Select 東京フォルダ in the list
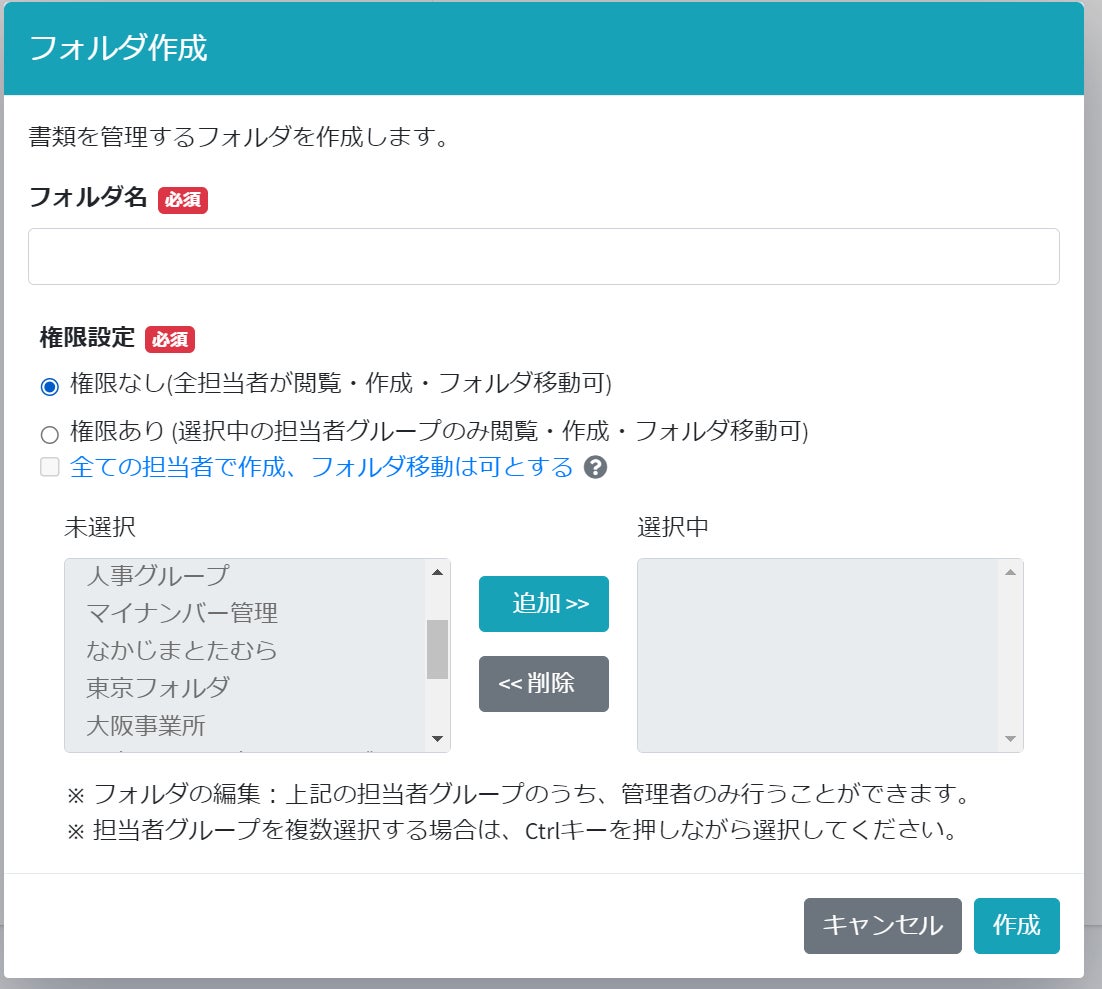This screenshot has width=1102, height=989. (x=158, y=687)
